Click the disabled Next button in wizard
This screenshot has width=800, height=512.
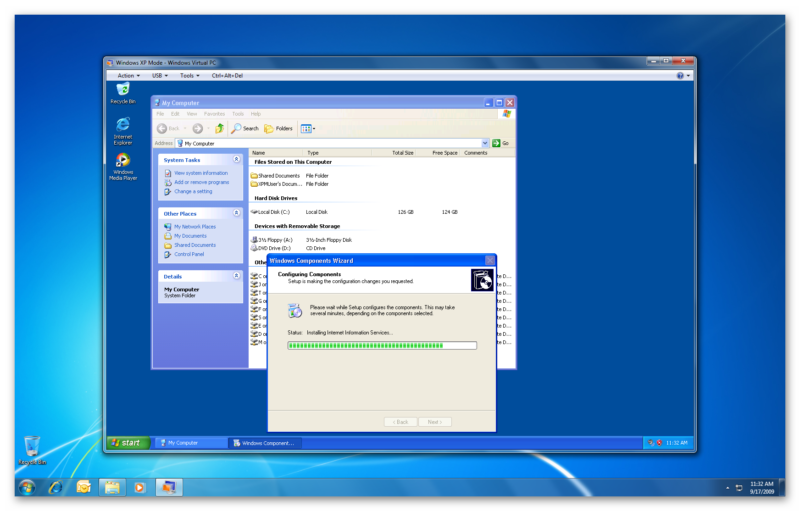pyautogui.click(x=435, y=422)
